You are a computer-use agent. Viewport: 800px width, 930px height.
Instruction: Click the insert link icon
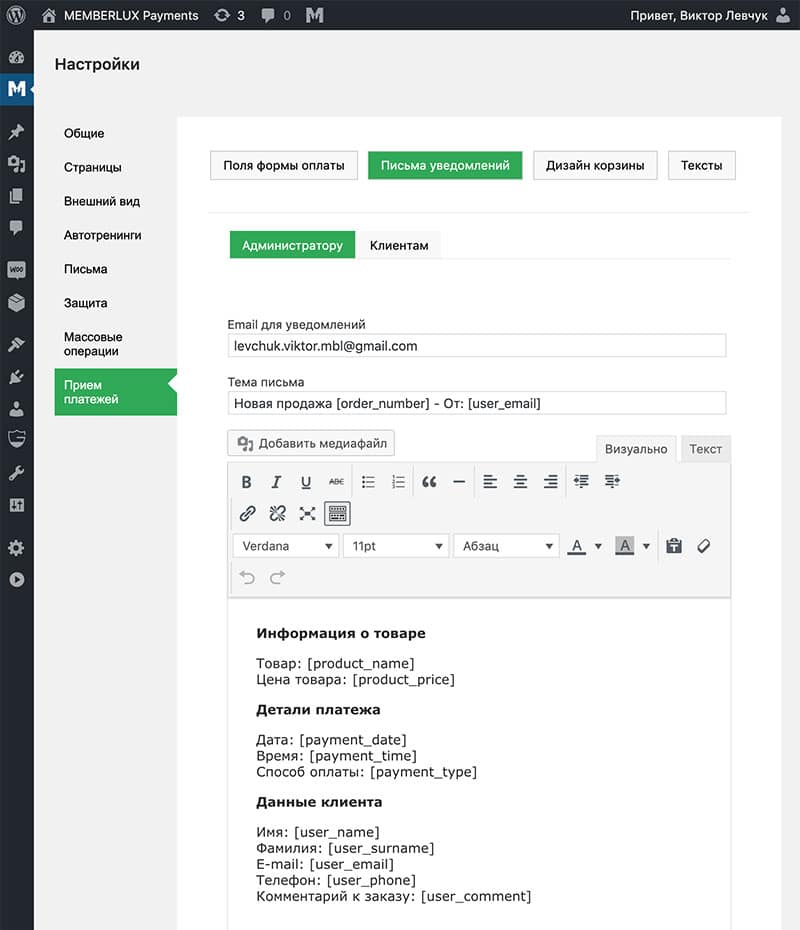(x=247, y=514)
